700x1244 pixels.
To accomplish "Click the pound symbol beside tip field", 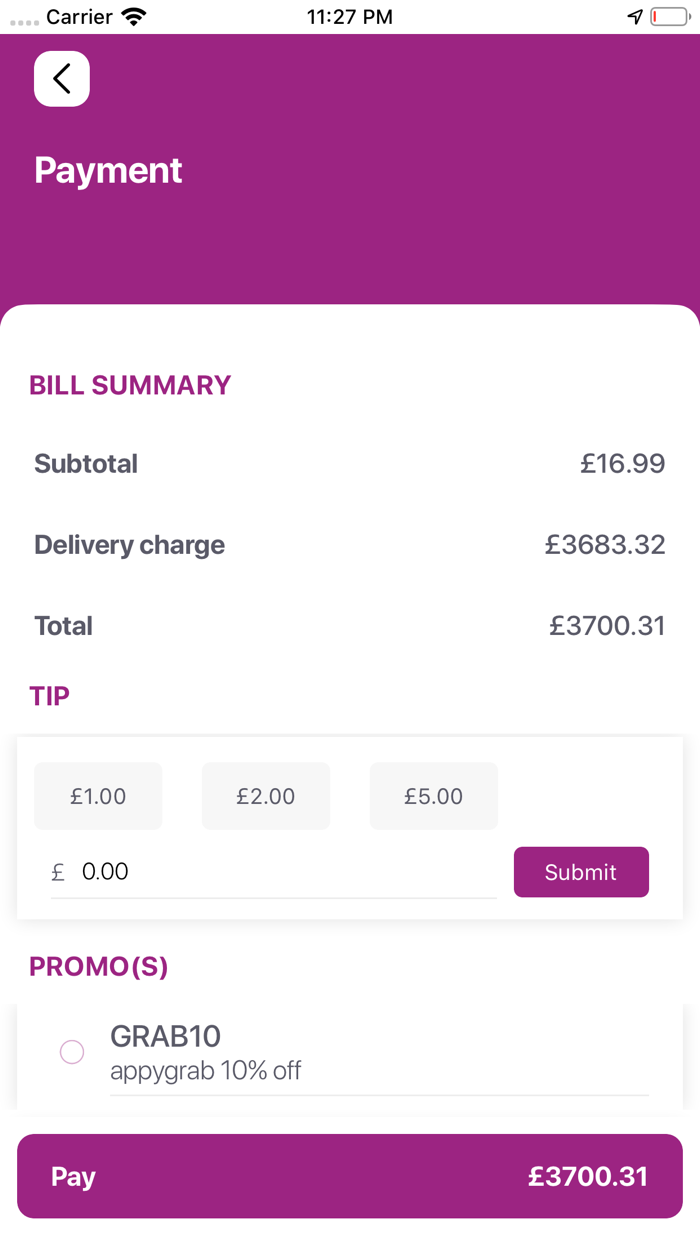I will pos(58,872).
